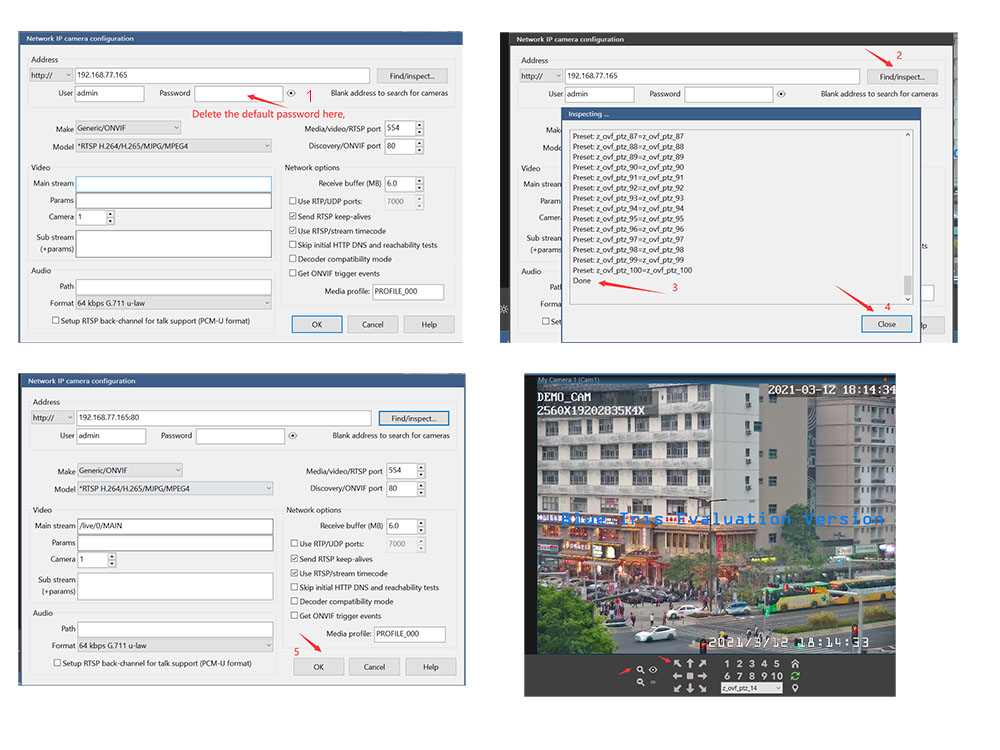Open http:// protocol dropdown in /live/0/MAIN dialog
Image resolution: width=1000 pixels, height=750 pixels.
(53, 418)
